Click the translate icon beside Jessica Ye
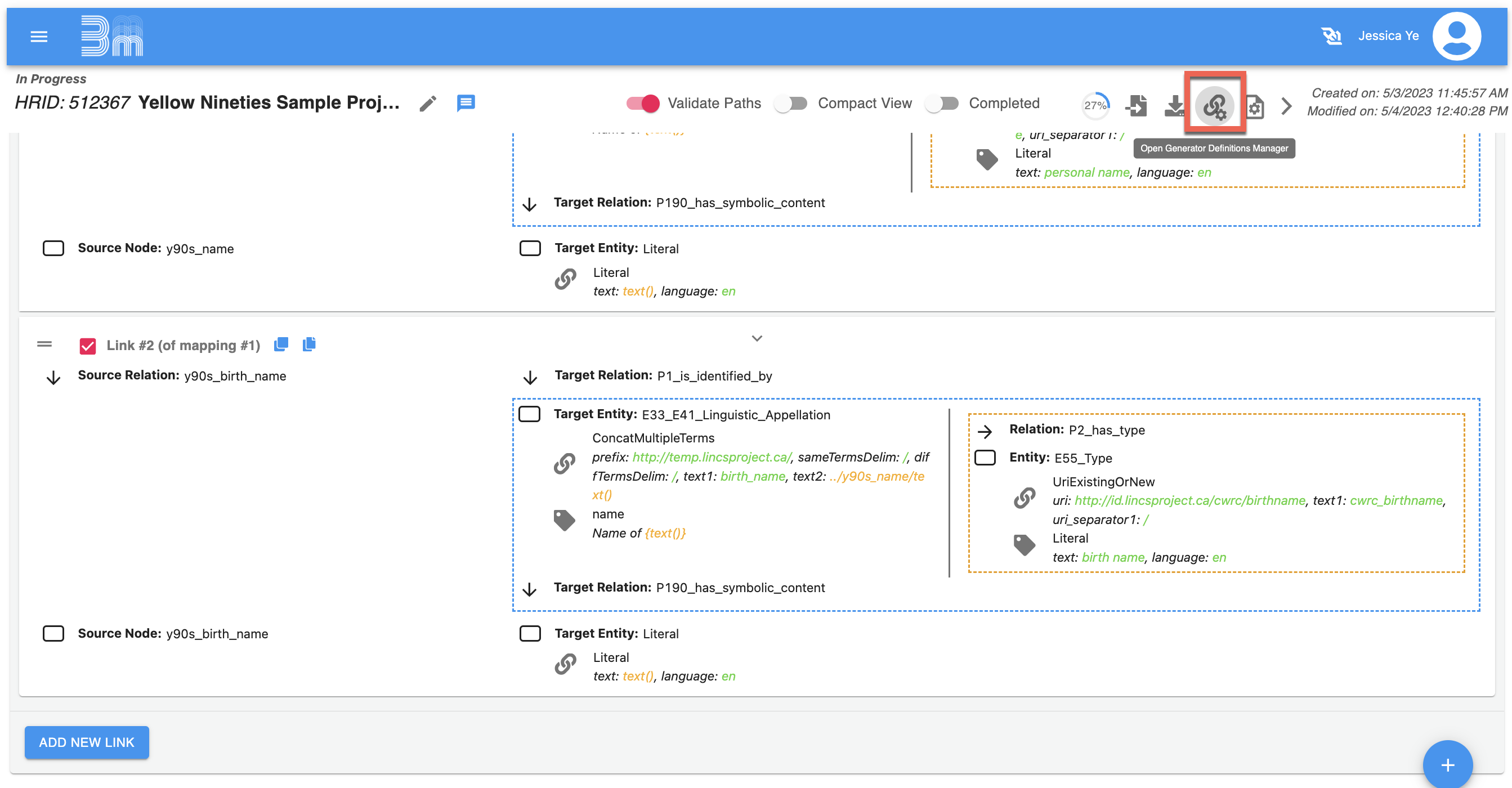Viewport: 1512px width, 788px height. tap(1331, 36)
